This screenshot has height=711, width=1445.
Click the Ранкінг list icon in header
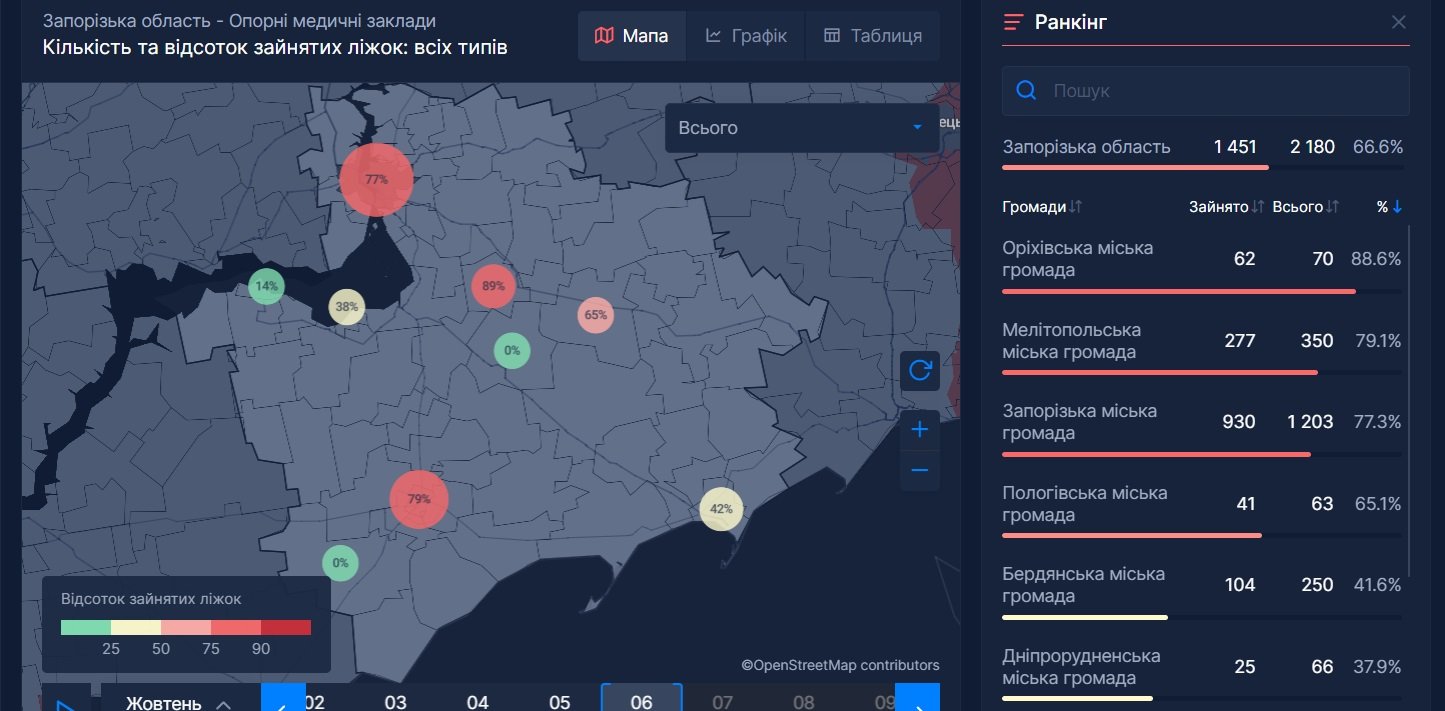[1014, 22]
